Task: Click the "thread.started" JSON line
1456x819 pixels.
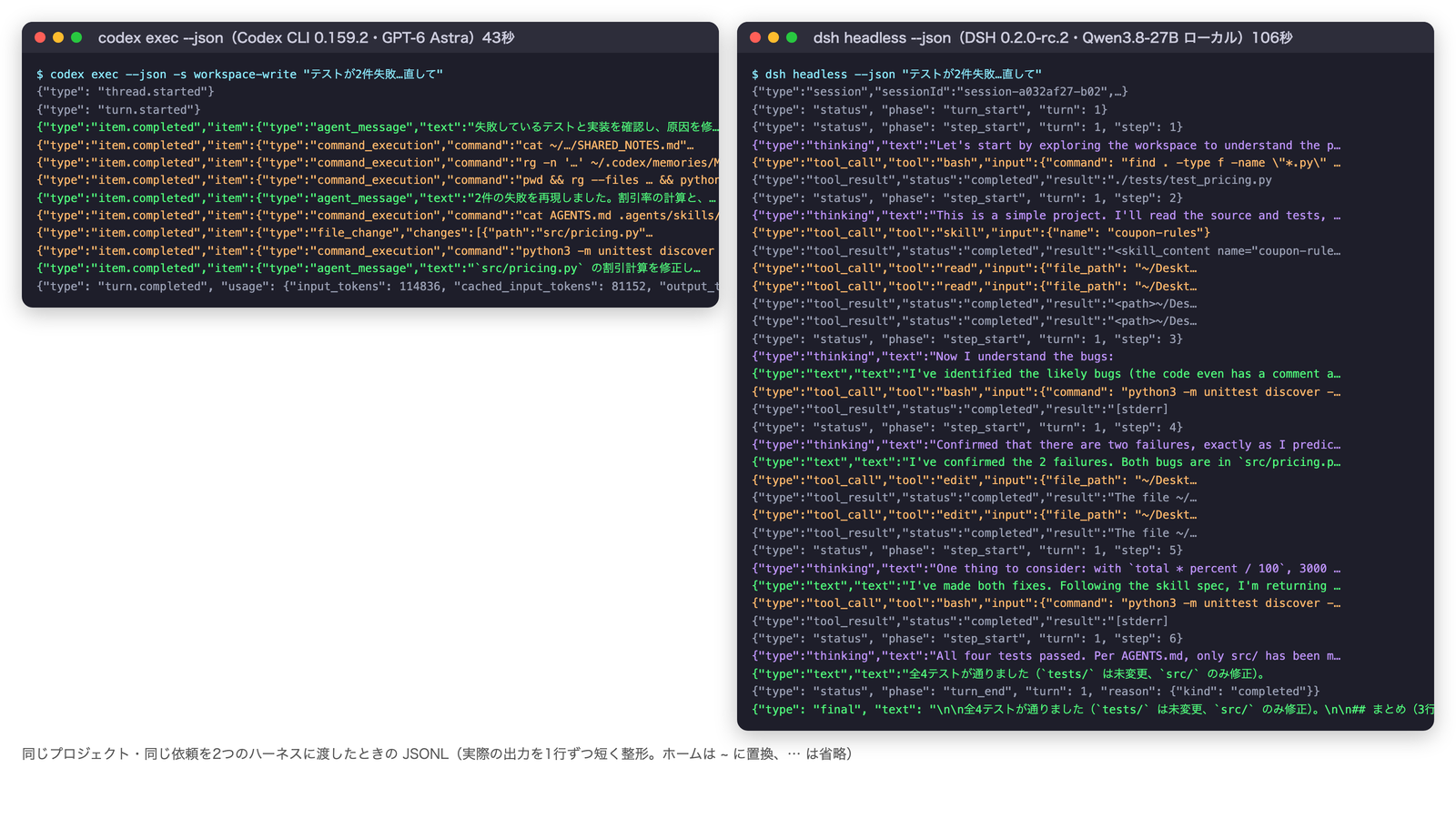Action: 126,92
